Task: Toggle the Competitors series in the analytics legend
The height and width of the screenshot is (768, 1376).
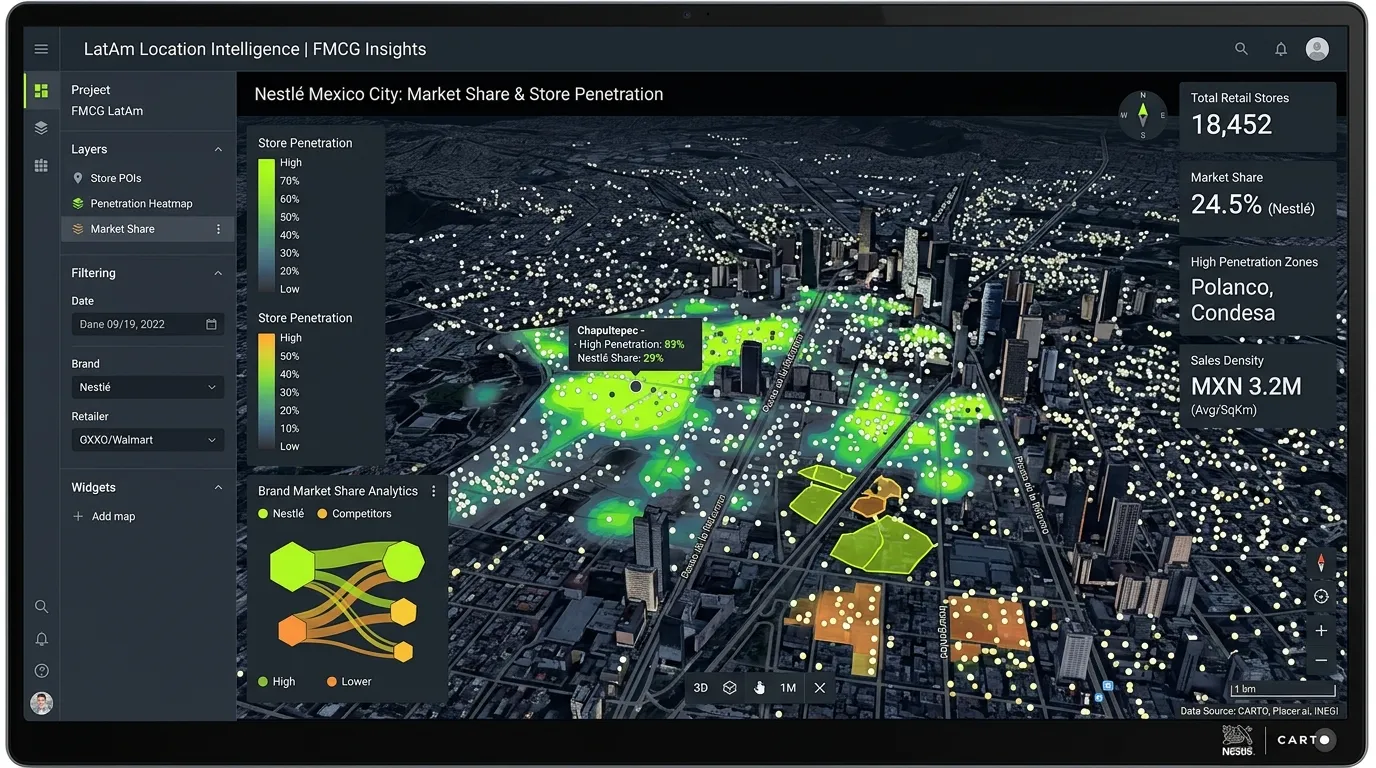Action: pyautogui.click(x=354, y=514)
